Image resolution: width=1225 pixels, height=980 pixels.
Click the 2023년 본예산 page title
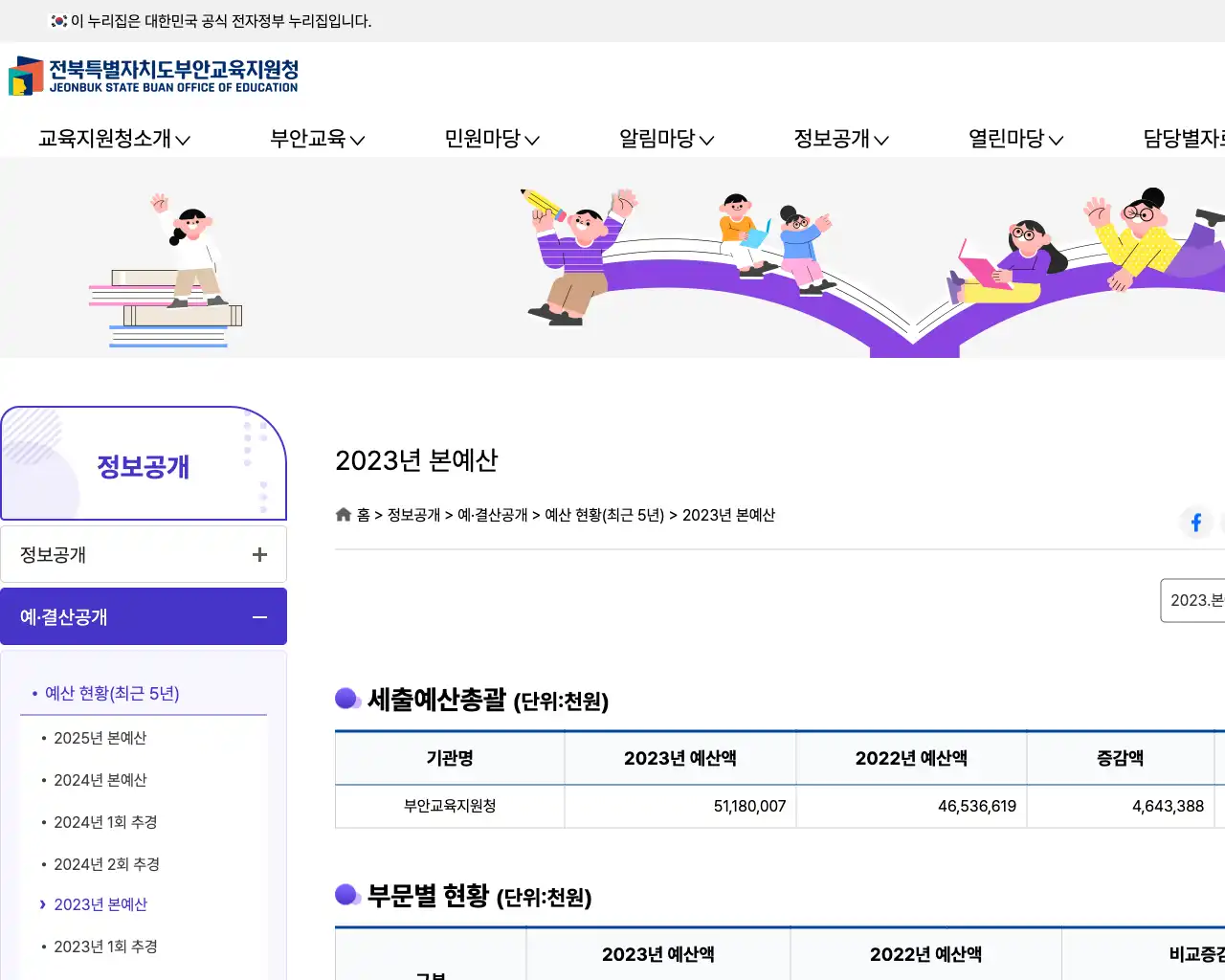point(416,460)
